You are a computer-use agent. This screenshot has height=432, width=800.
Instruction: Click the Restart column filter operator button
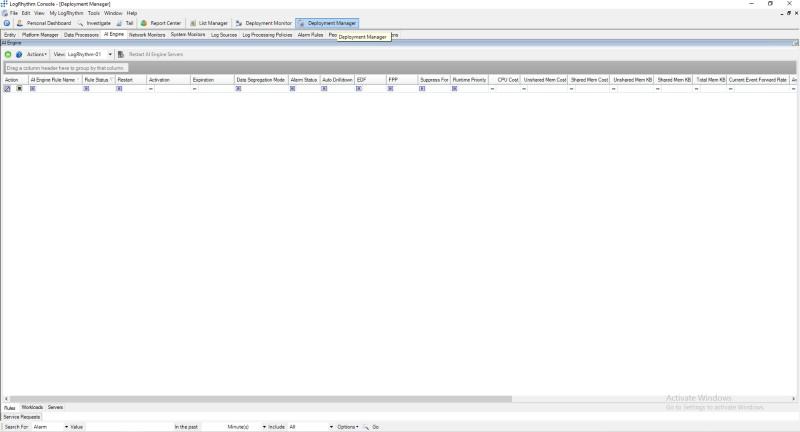click(x=119, y=88)
